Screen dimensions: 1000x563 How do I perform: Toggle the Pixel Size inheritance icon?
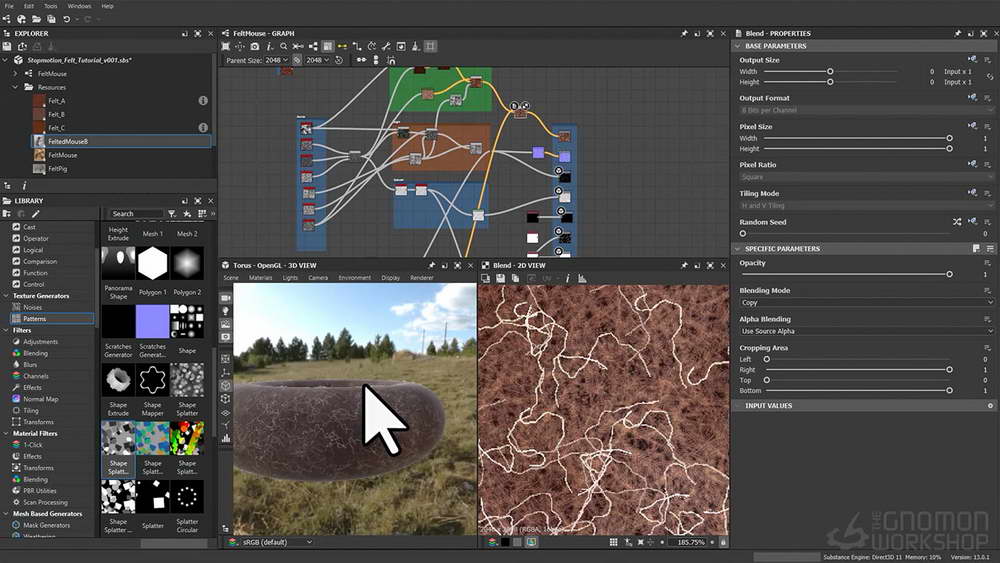pos(972,126)
